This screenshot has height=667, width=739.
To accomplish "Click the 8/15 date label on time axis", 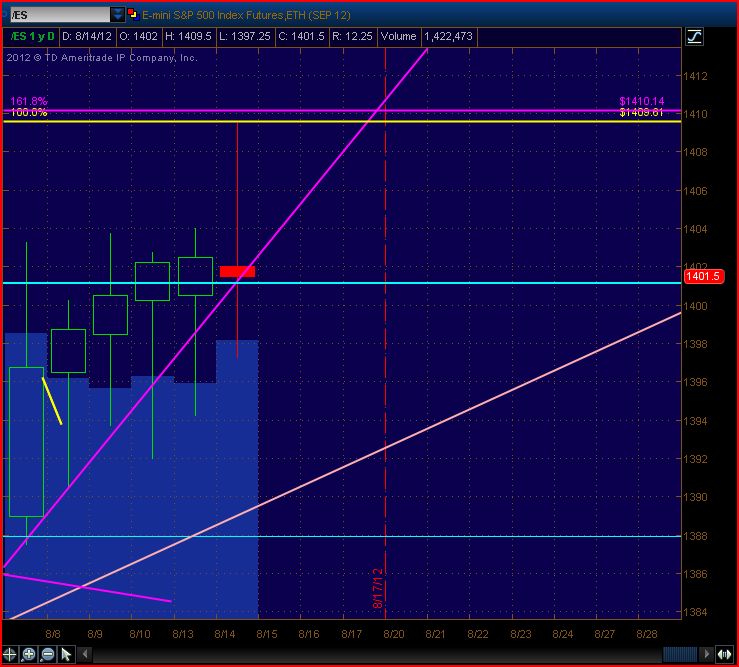I will click(267, 634).
